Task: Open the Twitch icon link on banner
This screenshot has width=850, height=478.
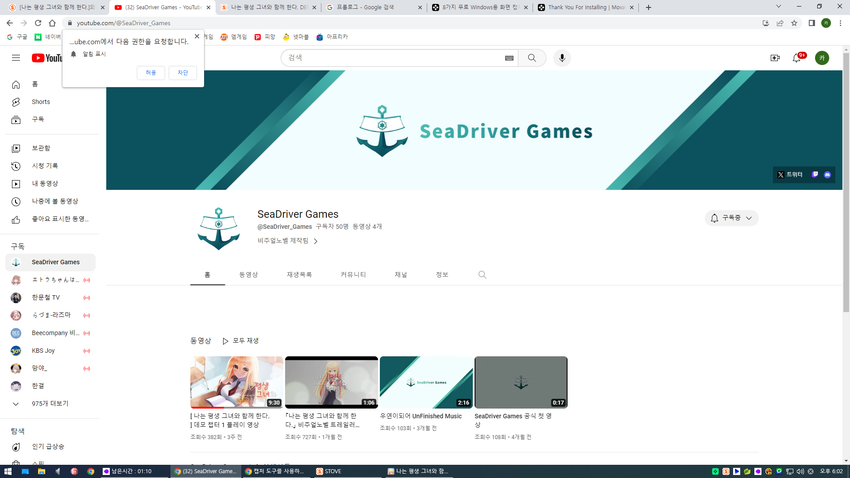Action: click(x=815, y=175)
